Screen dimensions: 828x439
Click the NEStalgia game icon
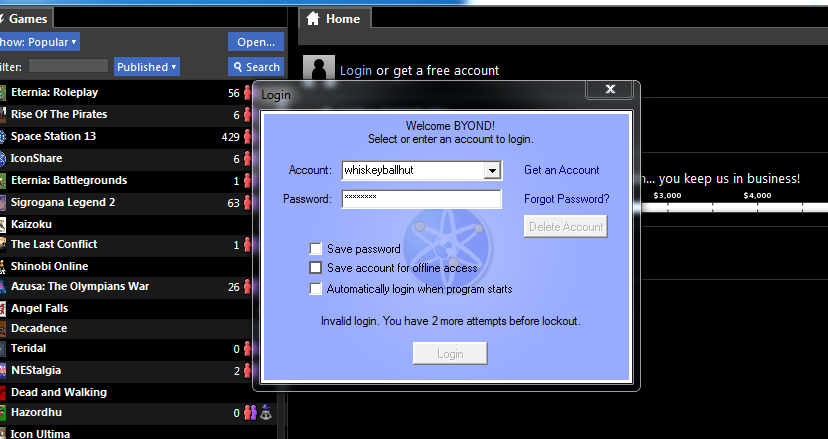(3, 370)
